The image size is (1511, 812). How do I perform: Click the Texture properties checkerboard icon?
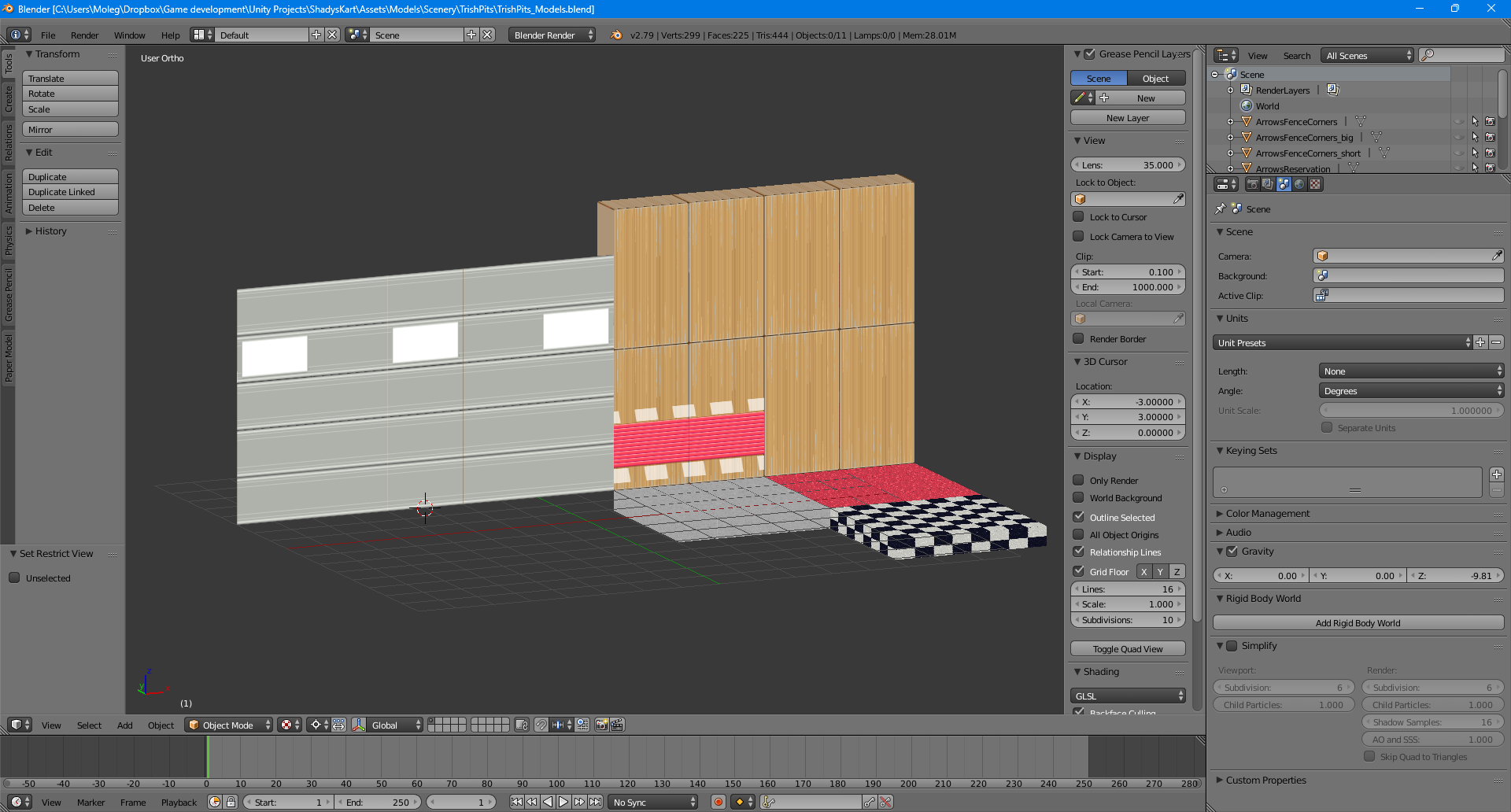(x=1315, y=184)
